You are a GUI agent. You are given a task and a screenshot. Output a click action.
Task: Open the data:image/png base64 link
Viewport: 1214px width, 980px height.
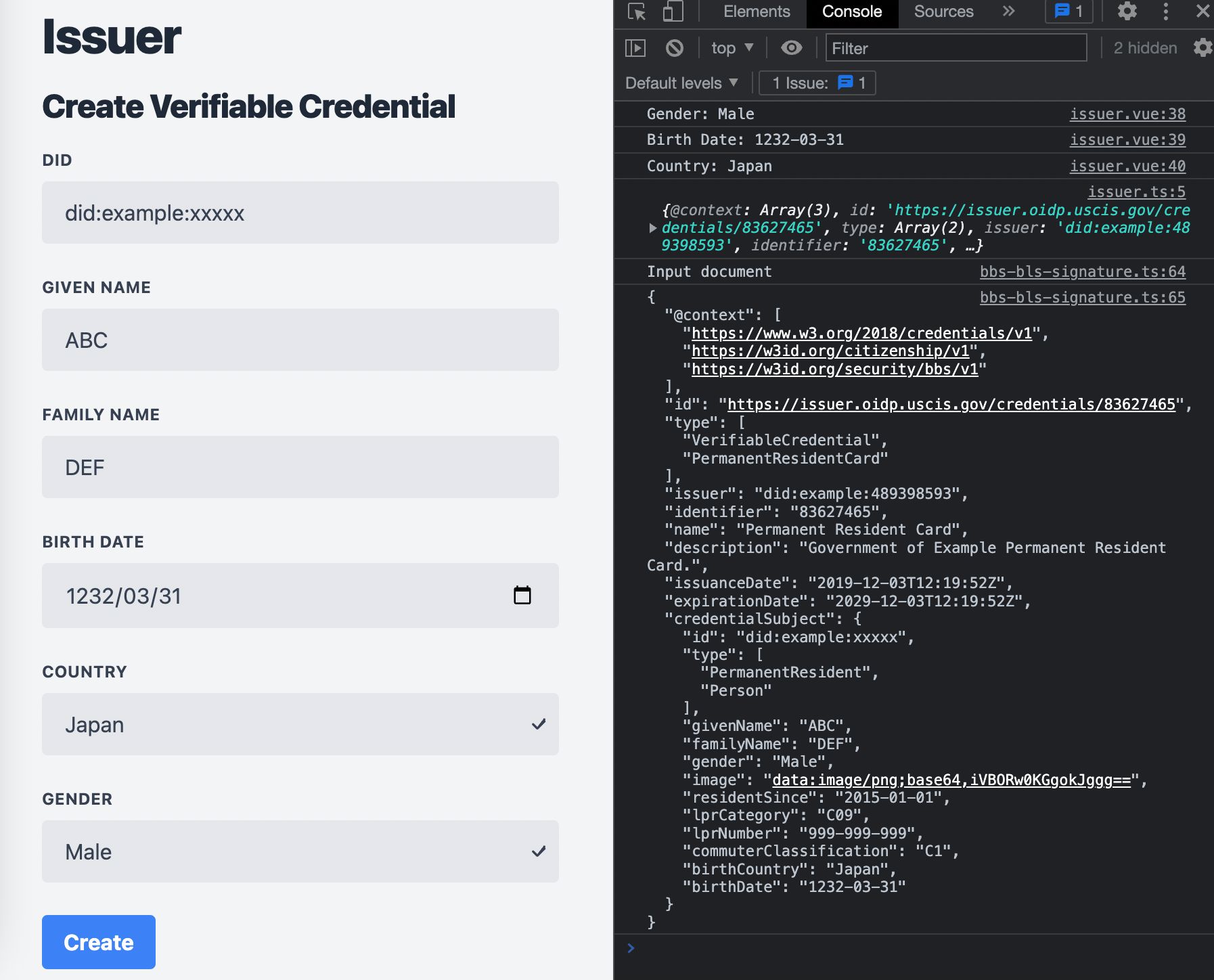pos(951,780)
